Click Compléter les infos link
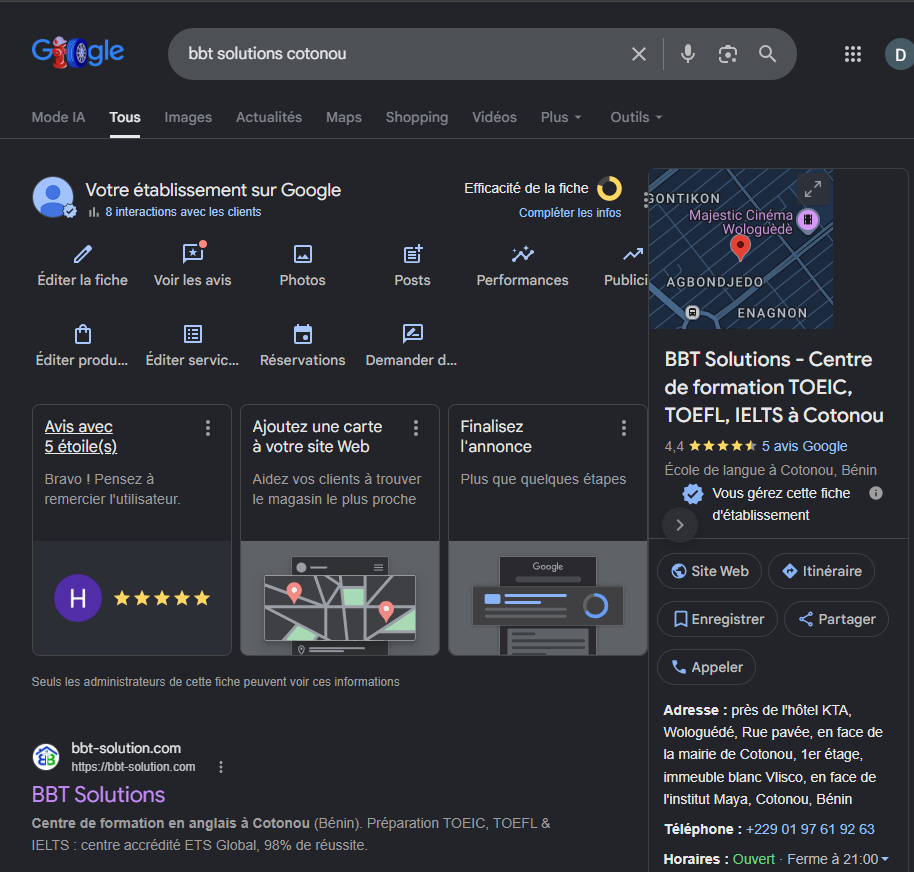This screenshot has width=914, height=872. pos(570,213)
